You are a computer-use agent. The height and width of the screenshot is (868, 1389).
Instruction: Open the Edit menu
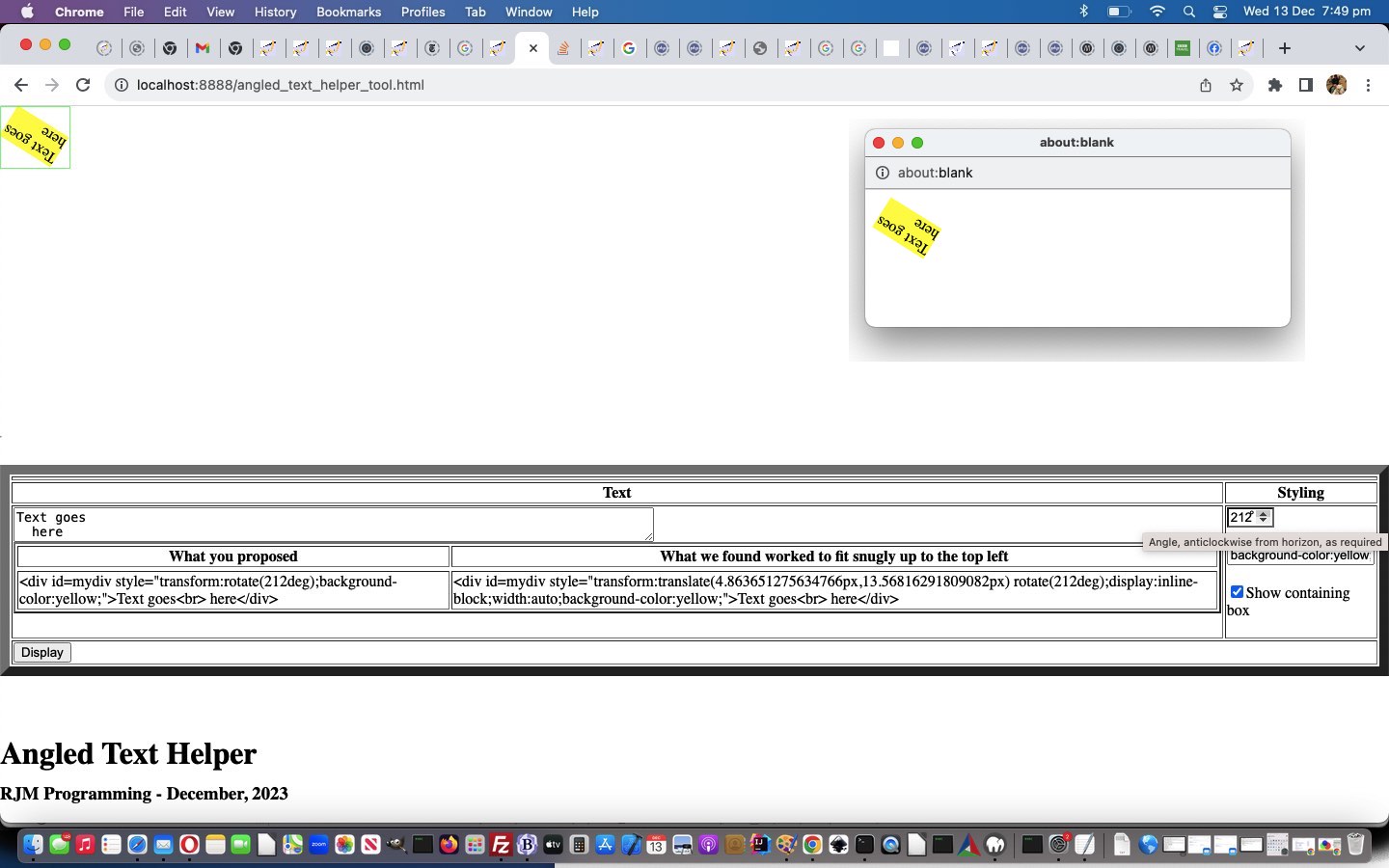[175, 12]
